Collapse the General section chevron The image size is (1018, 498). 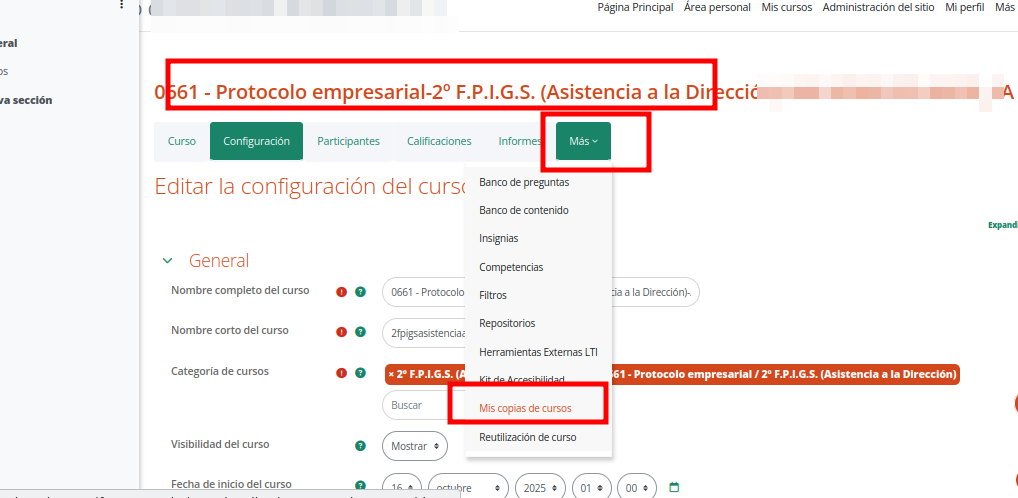point(168,261)
